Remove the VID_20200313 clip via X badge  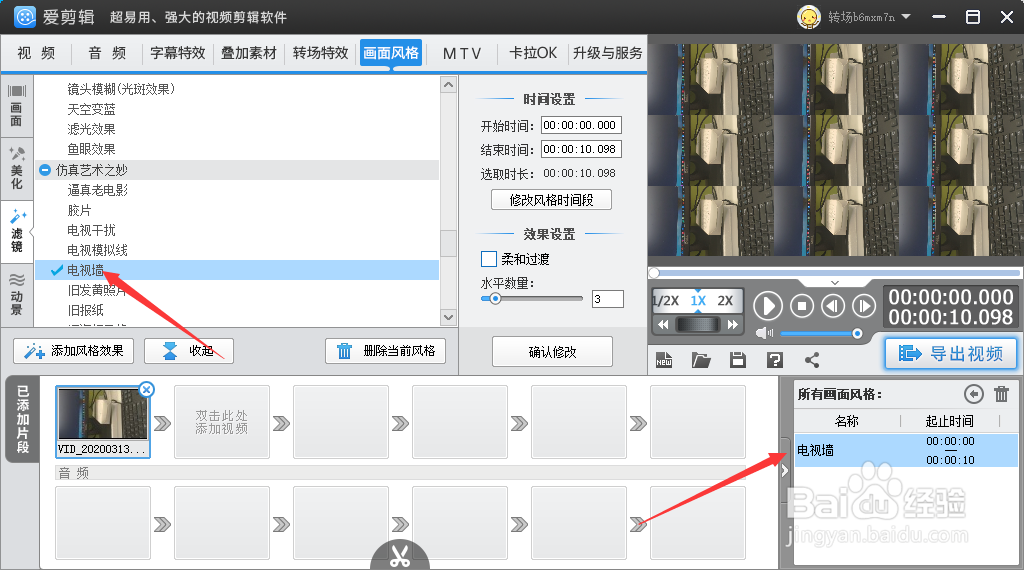tap(147, 390)
